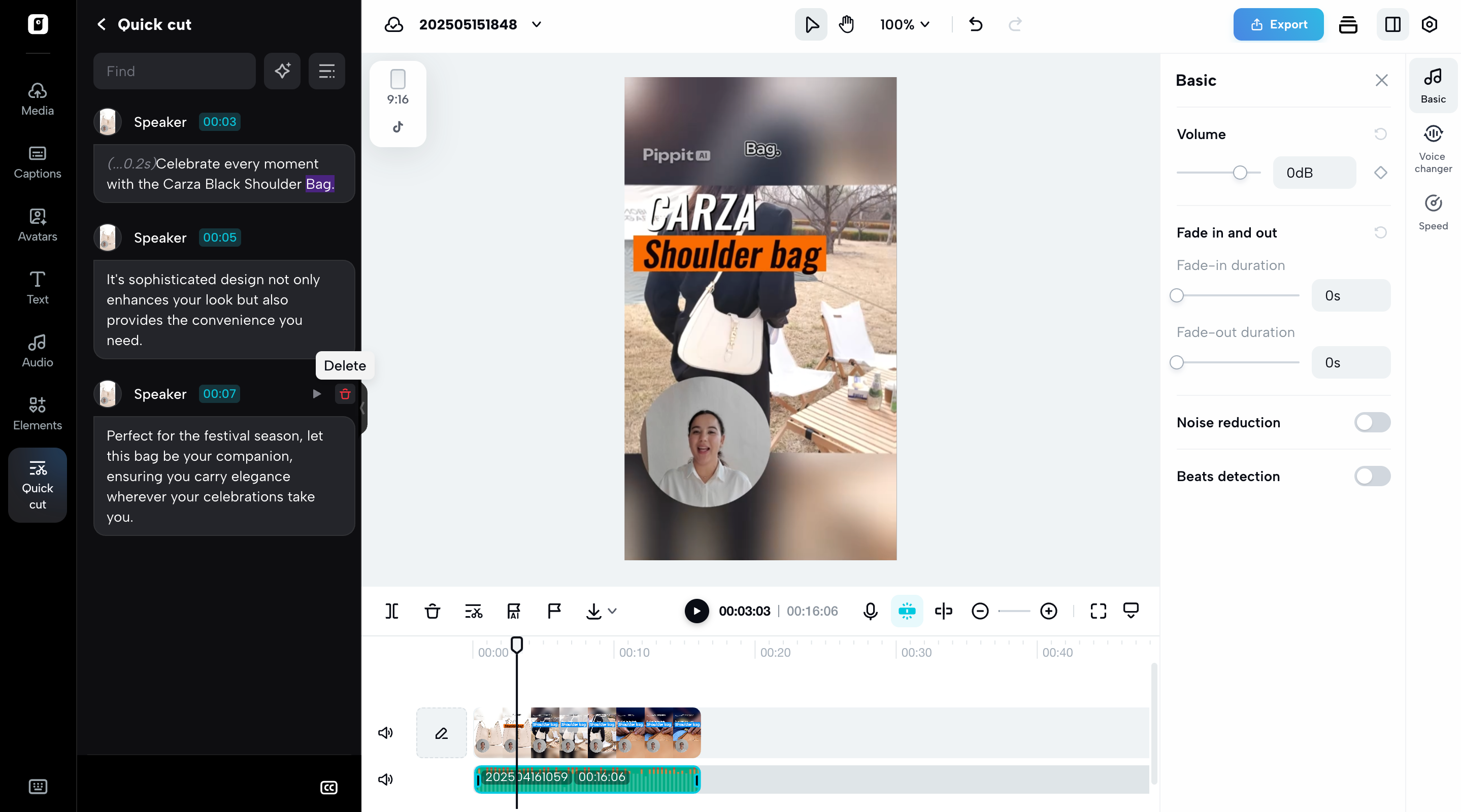
Task: Open the Audio panel
Action: click(x=38, y=351)
